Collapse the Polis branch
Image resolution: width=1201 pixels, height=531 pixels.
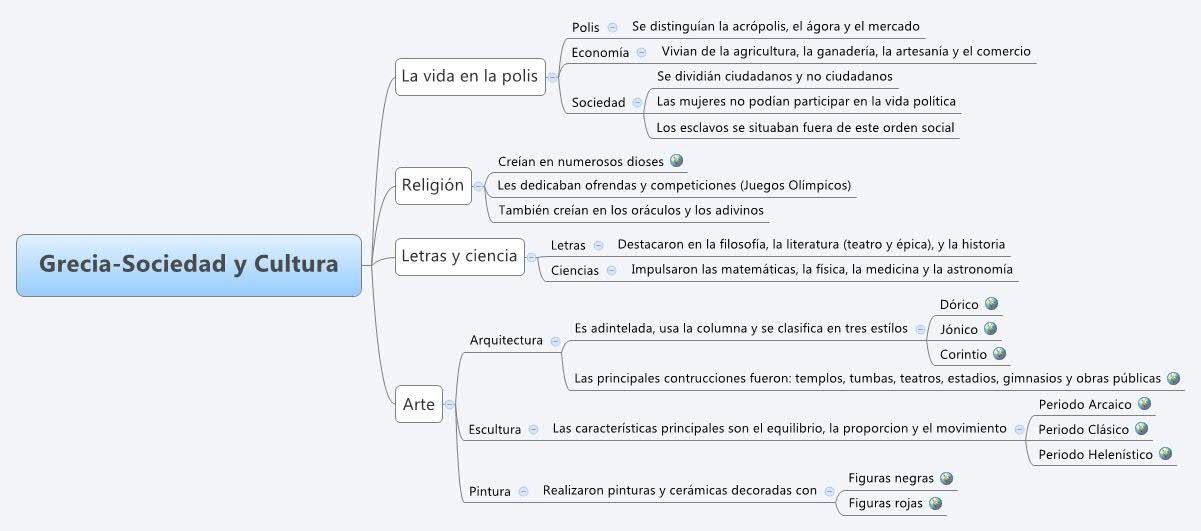click(612, 27)
